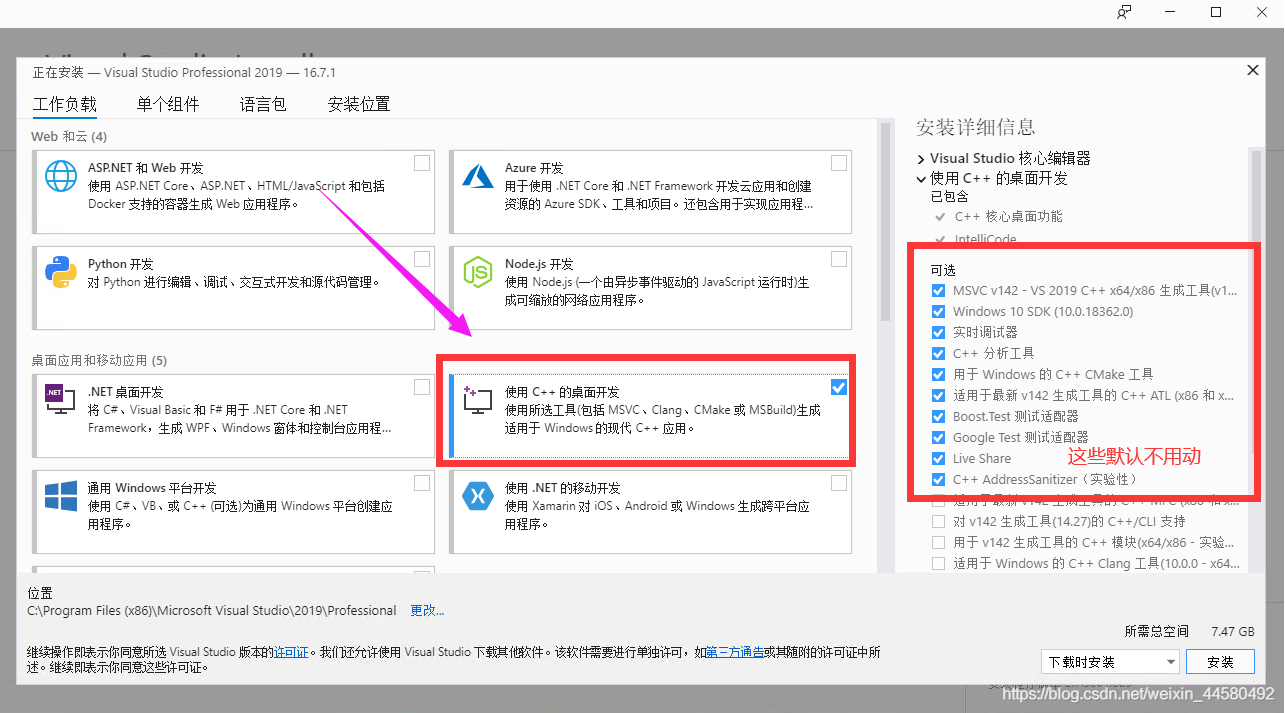Uncheck Windows 10 SDK (10.0.18362.0) option
1285x713 pixels.
click(938, 311)
